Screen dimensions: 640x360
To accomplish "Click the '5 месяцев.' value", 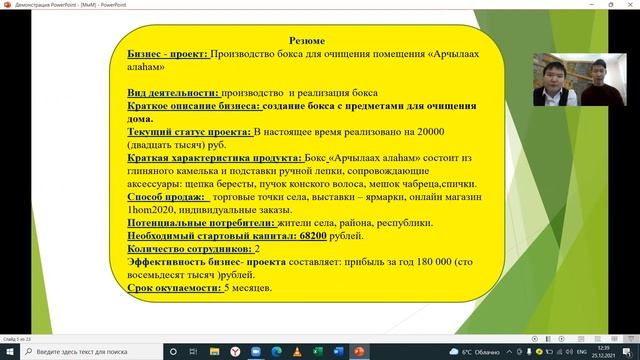I will [x=248, y=288].
